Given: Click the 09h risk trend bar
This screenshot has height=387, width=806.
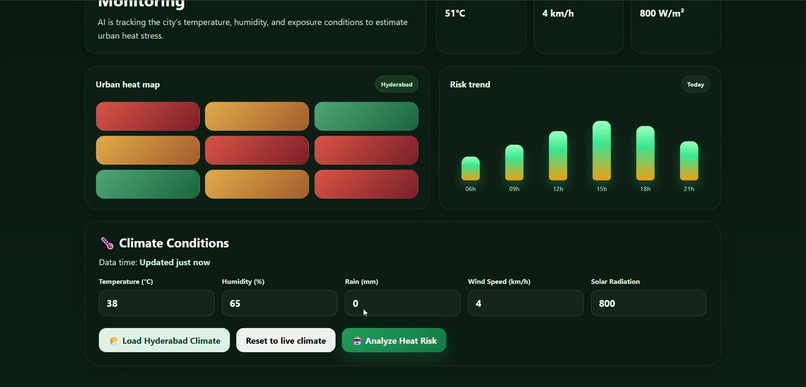Looking at the screenshot, I should (514, 162).
